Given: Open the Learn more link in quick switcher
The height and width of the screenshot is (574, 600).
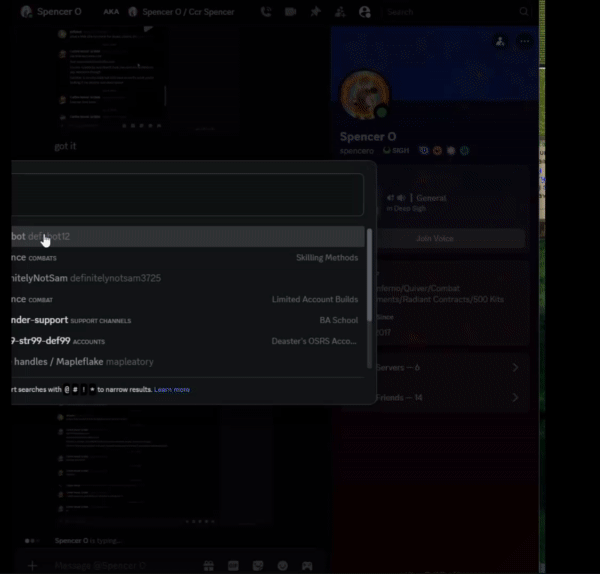Looking at the screenshot, I should point(172,389).
